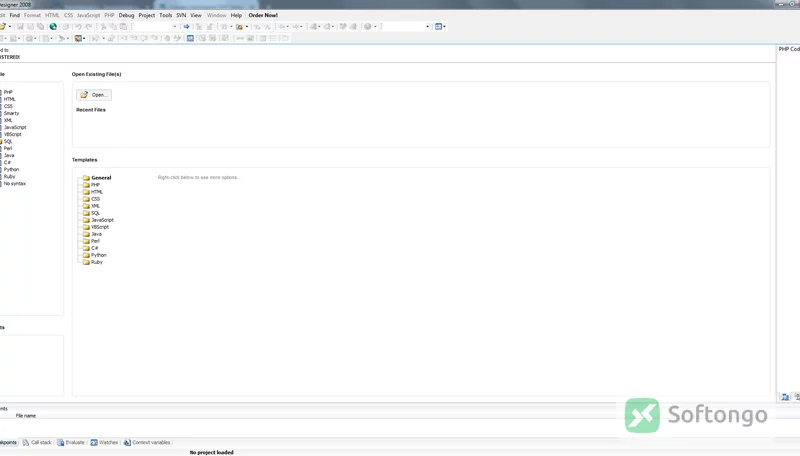
Task: Select the PHP templates folder
Action: pos(95,185)
